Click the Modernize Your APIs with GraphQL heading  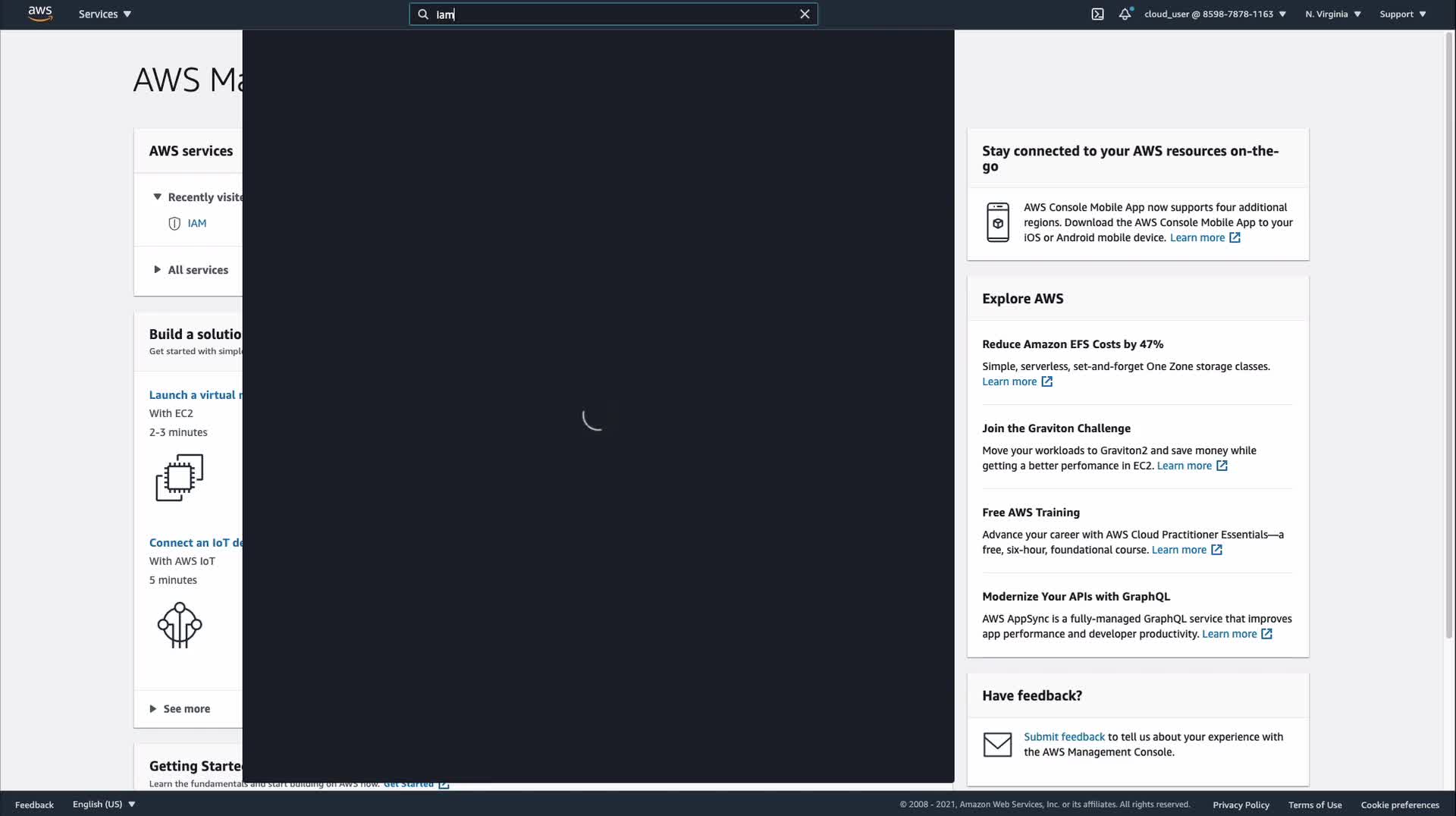[1075, 596]
